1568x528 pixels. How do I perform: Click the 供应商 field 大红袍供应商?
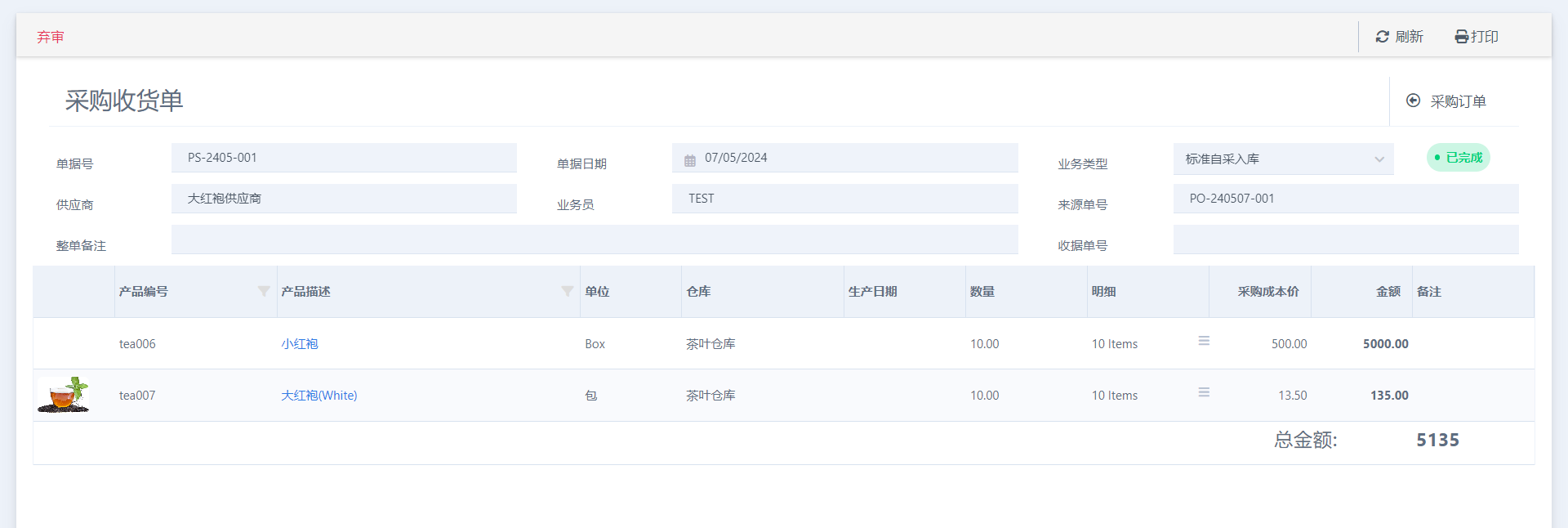(344, 199)
